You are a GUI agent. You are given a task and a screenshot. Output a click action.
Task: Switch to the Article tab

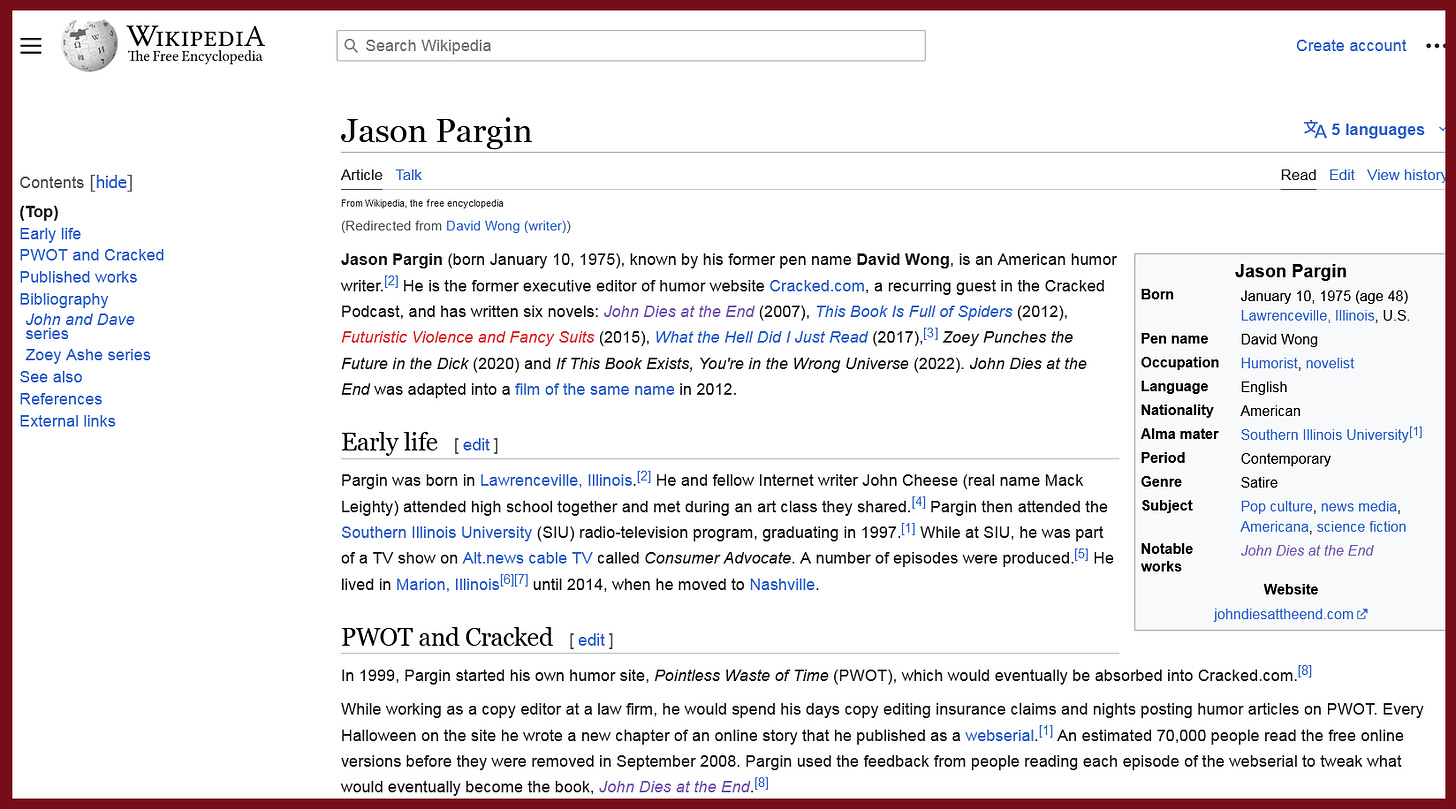362,174
